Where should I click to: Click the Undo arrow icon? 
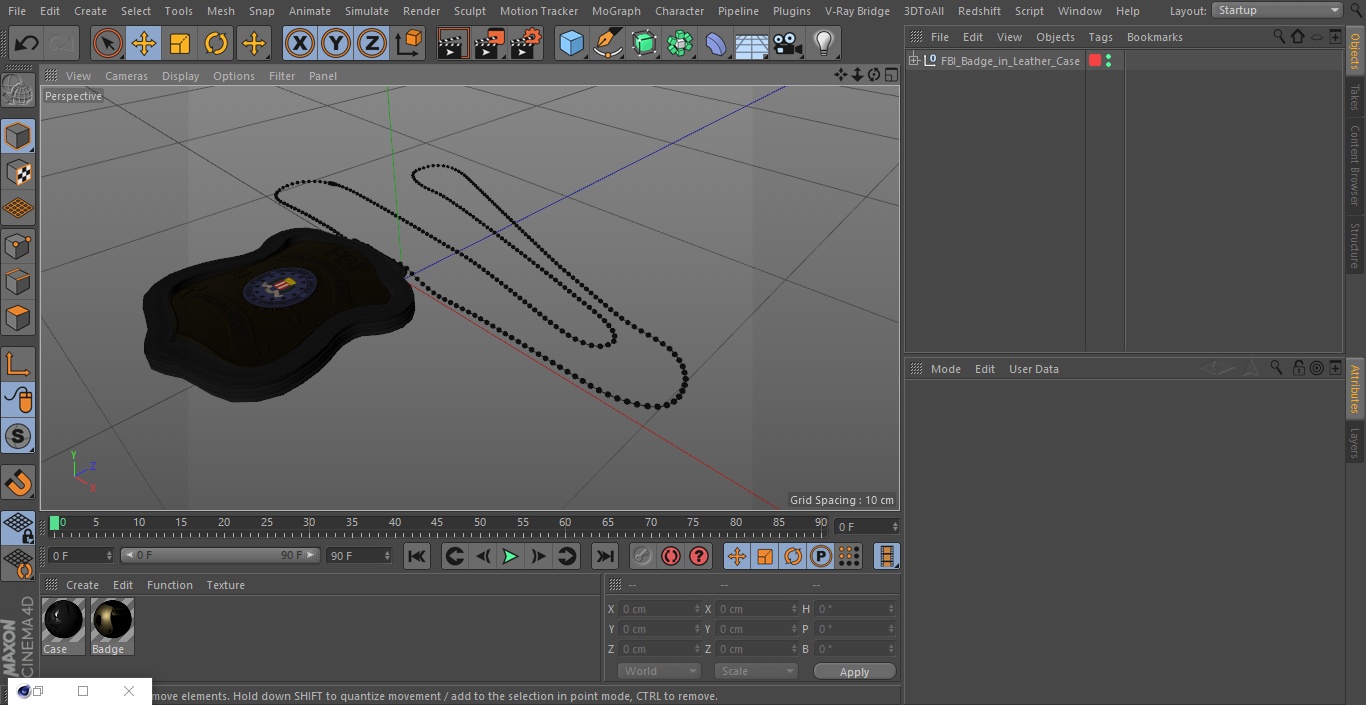click(x=27, y=43)
